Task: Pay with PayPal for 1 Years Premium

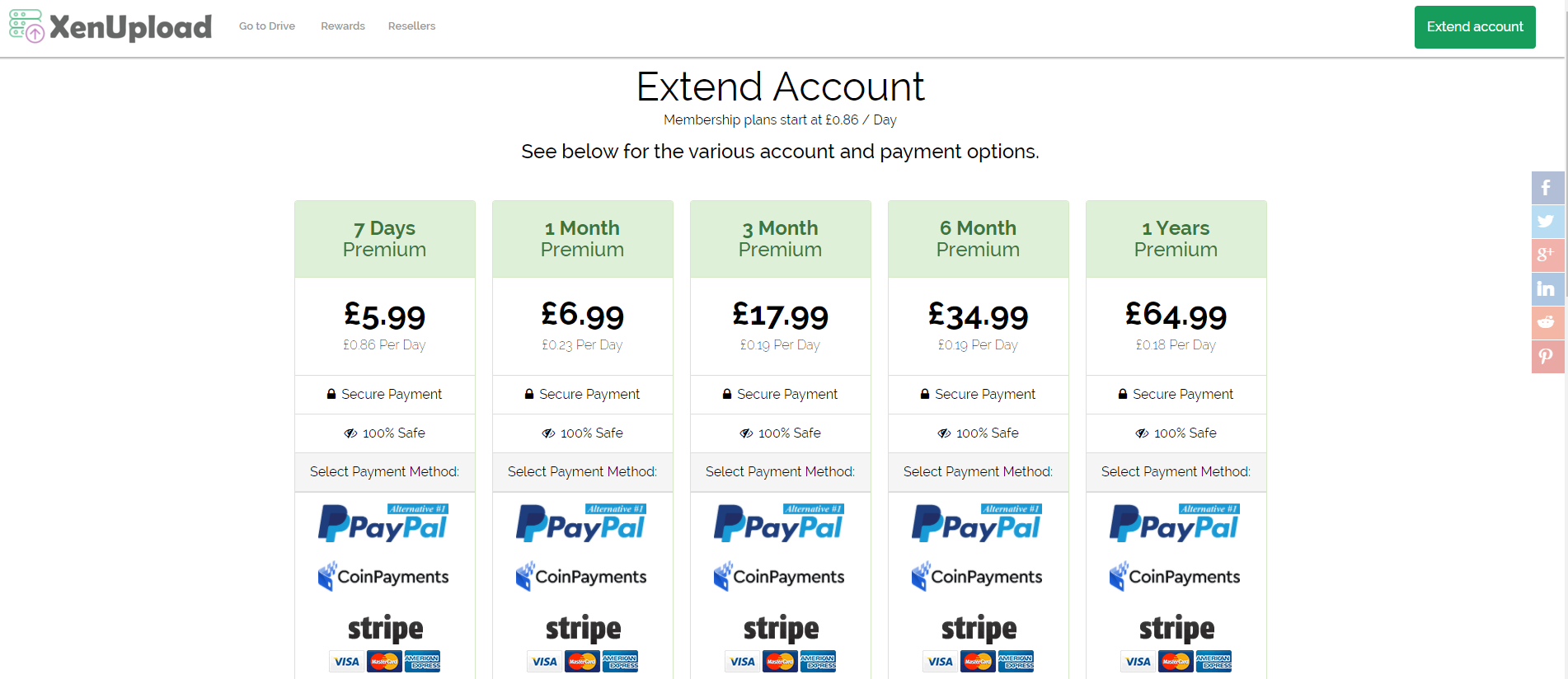Action: (x=1176, y=523)
